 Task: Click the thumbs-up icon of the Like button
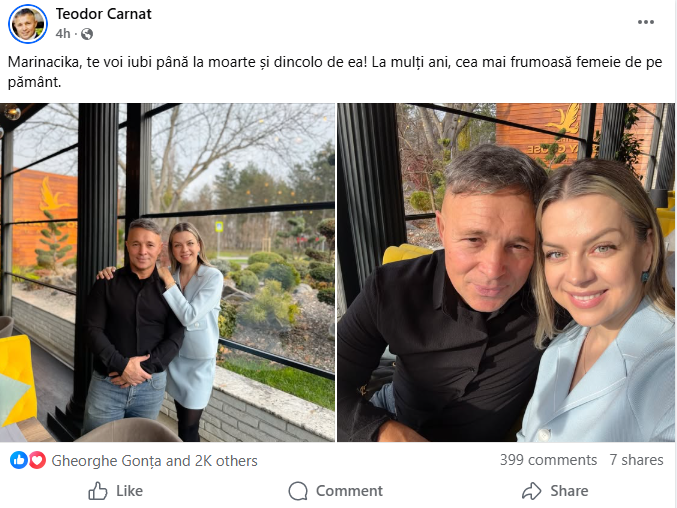98,491
